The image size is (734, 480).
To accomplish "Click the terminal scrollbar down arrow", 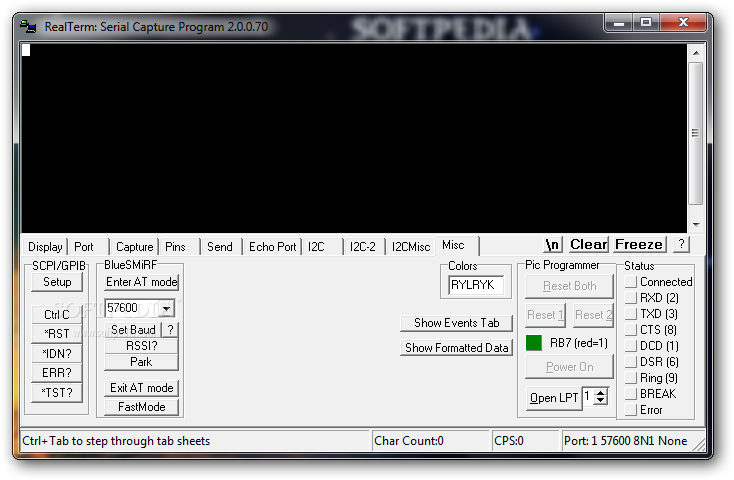I will (696, 225).
